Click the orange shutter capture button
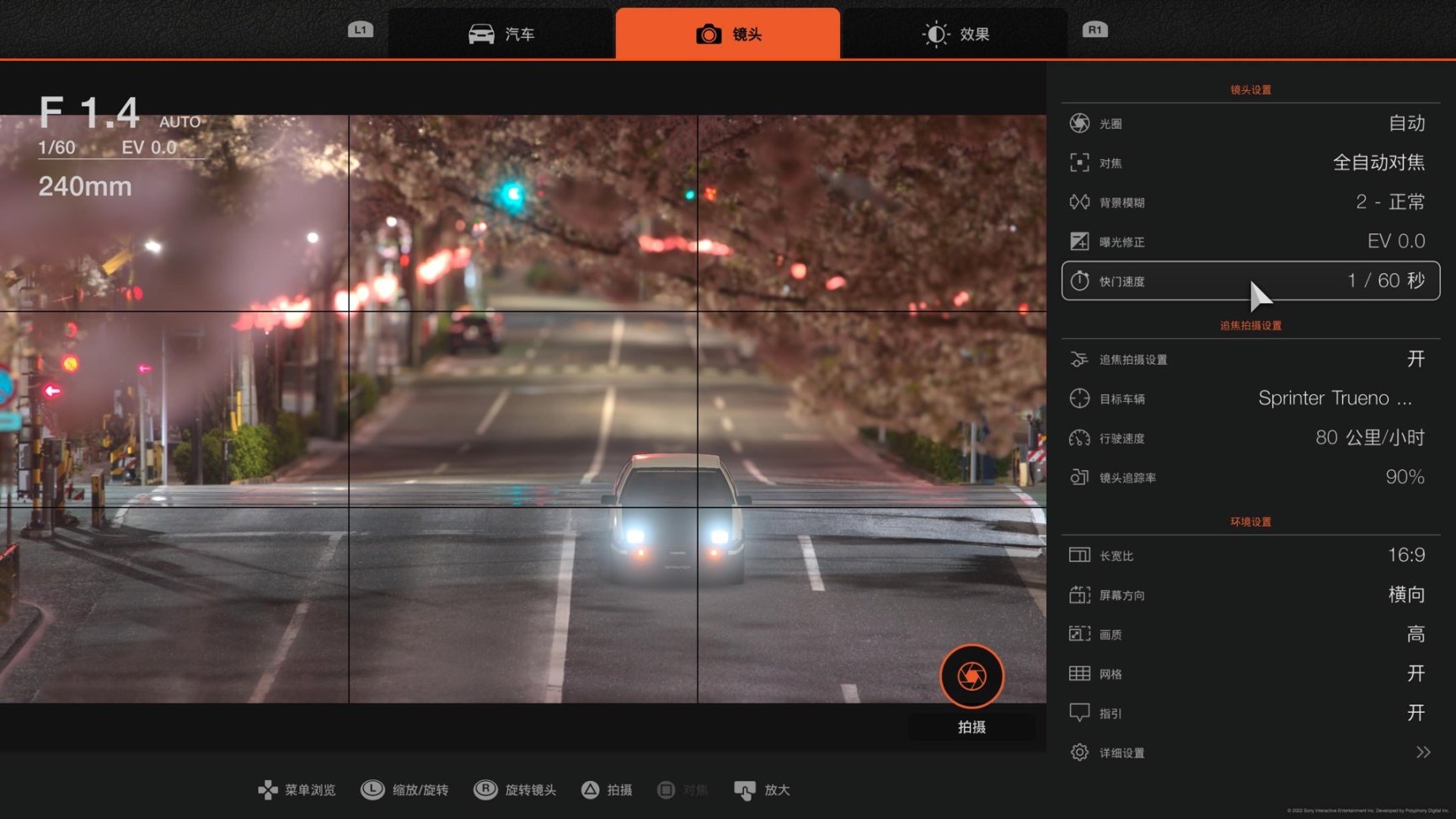 point(972,676)
